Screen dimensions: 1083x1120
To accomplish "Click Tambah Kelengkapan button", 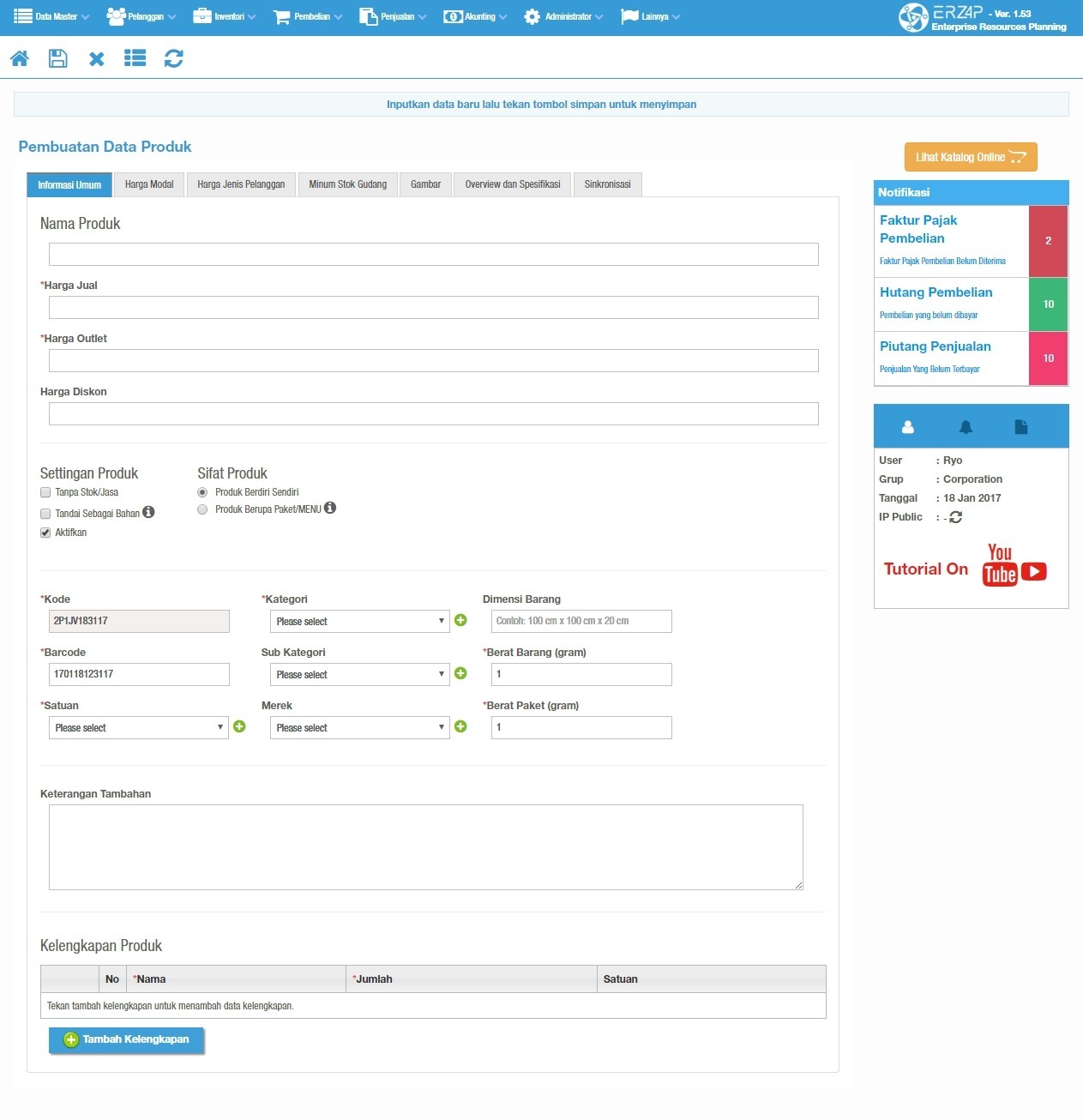I will 126,1039.
